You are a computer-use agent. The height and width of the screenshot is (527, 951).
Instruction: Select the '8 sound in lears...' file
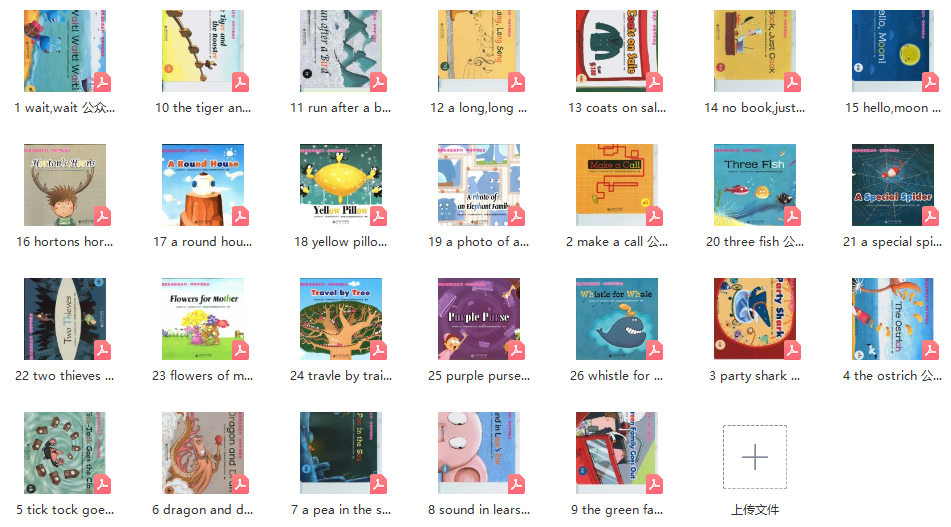pos(479,453)
